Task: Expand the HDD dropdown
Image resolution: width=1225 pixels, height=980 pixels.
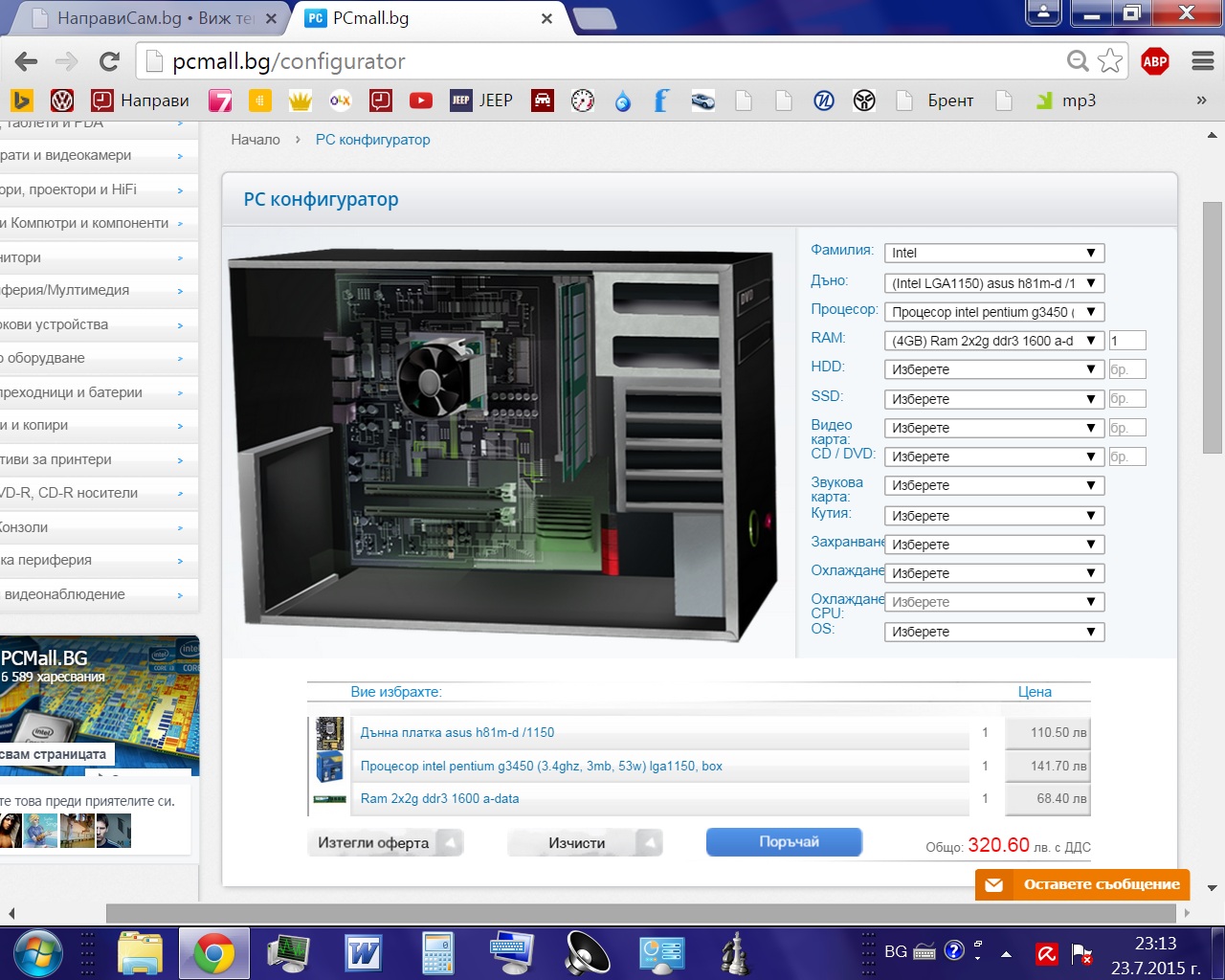Action: click(x=993, y=369)
